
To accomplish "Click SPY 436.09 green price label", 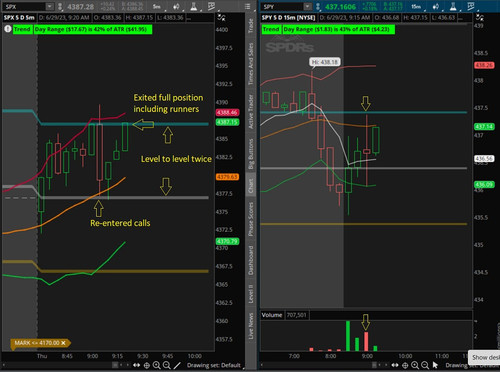I will point(484,185).
